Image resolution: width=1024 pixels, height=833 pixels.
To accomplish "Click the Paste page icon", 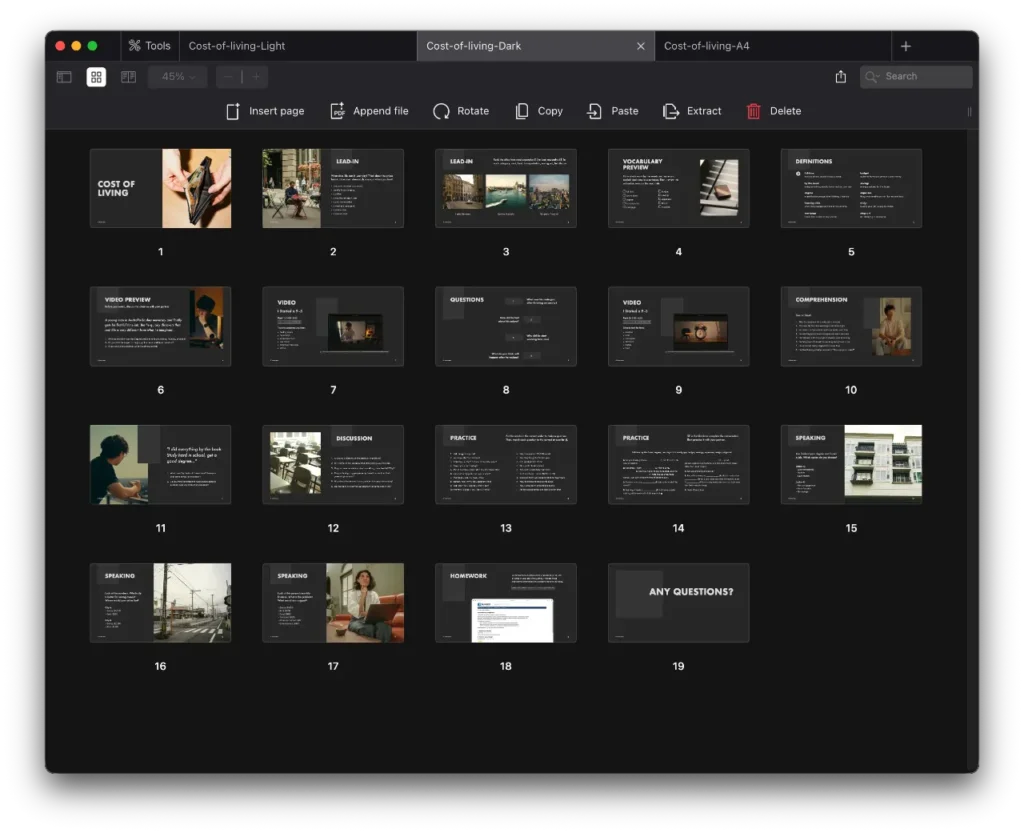I will pyautogui.click(x=595, y=111).
